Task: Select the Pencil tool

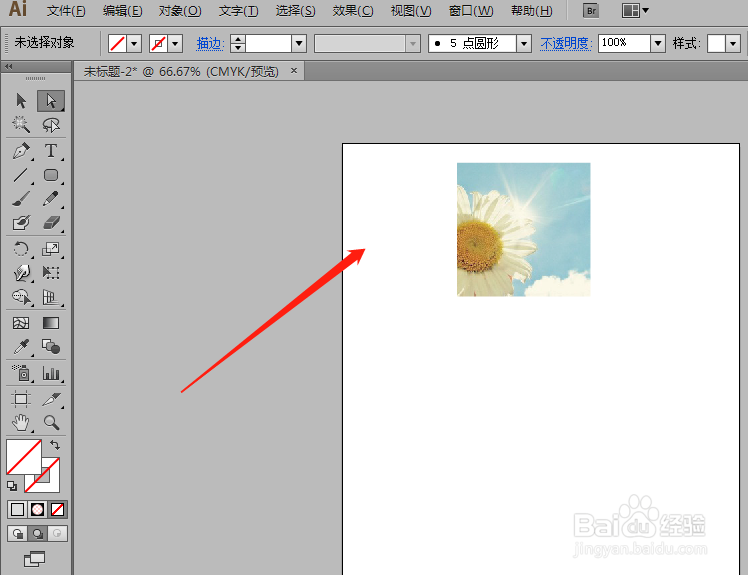Action: coord(51,199)
